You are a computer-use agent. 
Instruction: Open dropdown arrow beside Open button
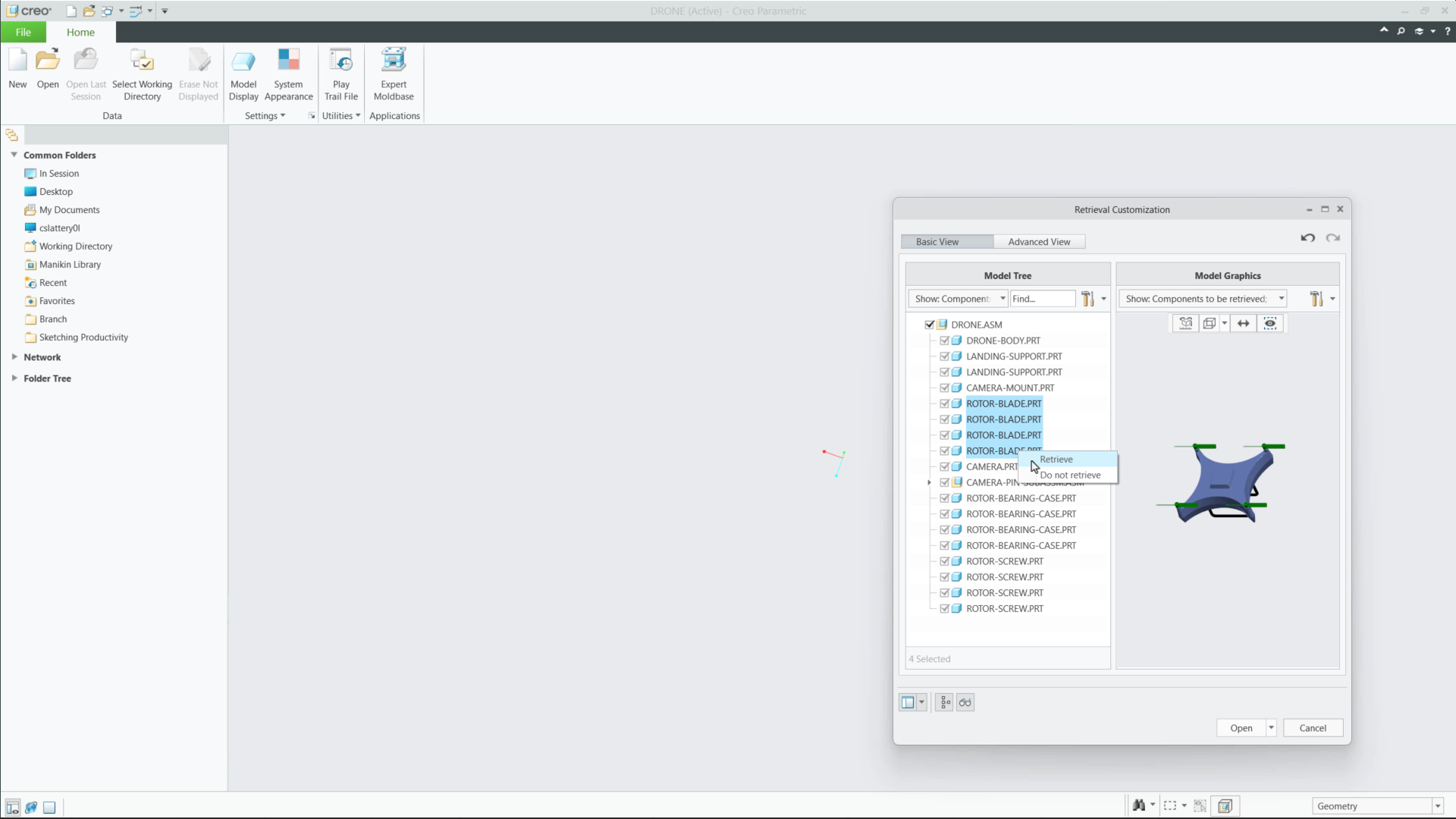pyautogui.click(x=1272, y=728)
